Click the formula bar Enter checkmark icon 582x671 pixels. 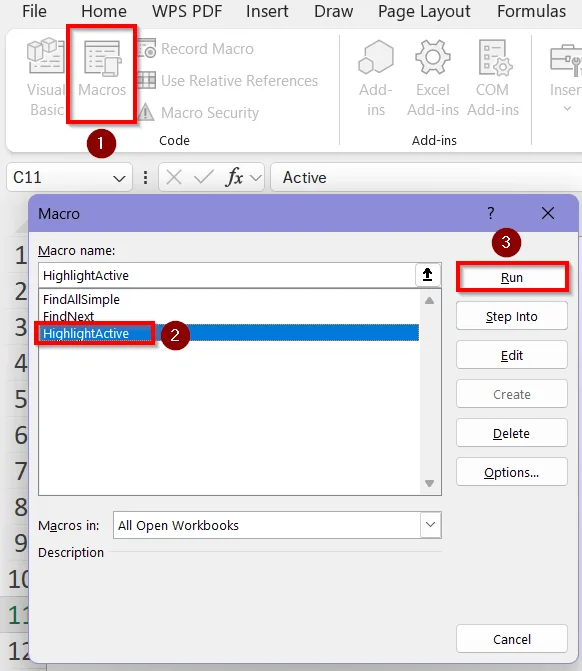point(204,177)
